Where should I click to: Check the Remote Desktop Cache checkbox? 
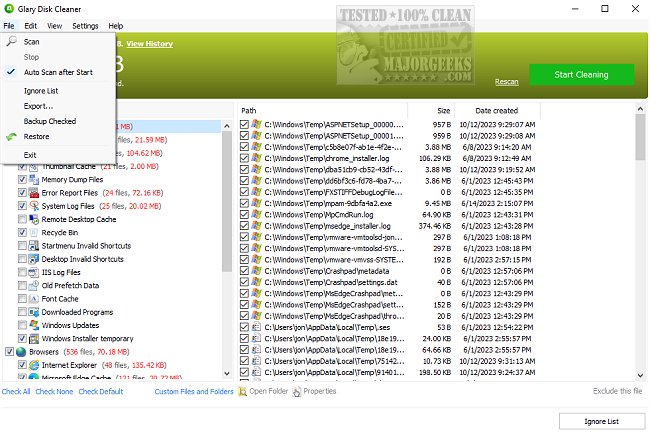tap(22, 219)
